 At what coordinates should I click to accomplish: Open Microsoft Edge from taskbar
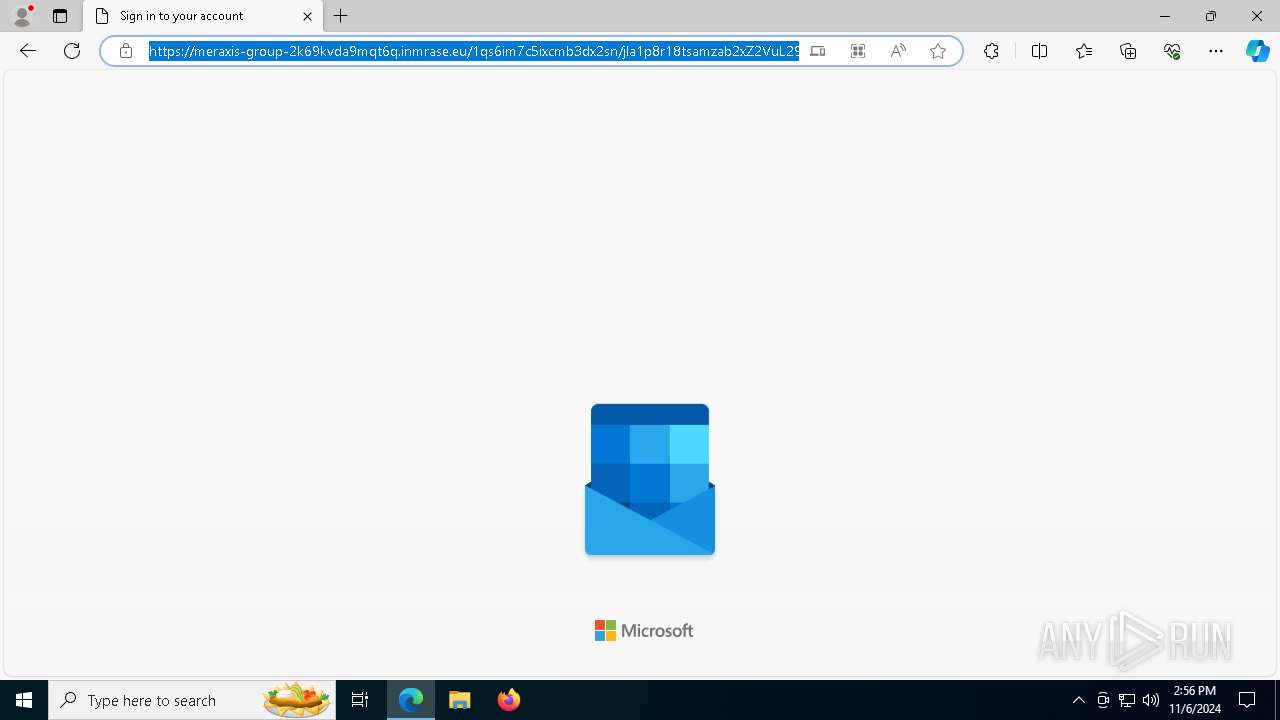(411, 700)
